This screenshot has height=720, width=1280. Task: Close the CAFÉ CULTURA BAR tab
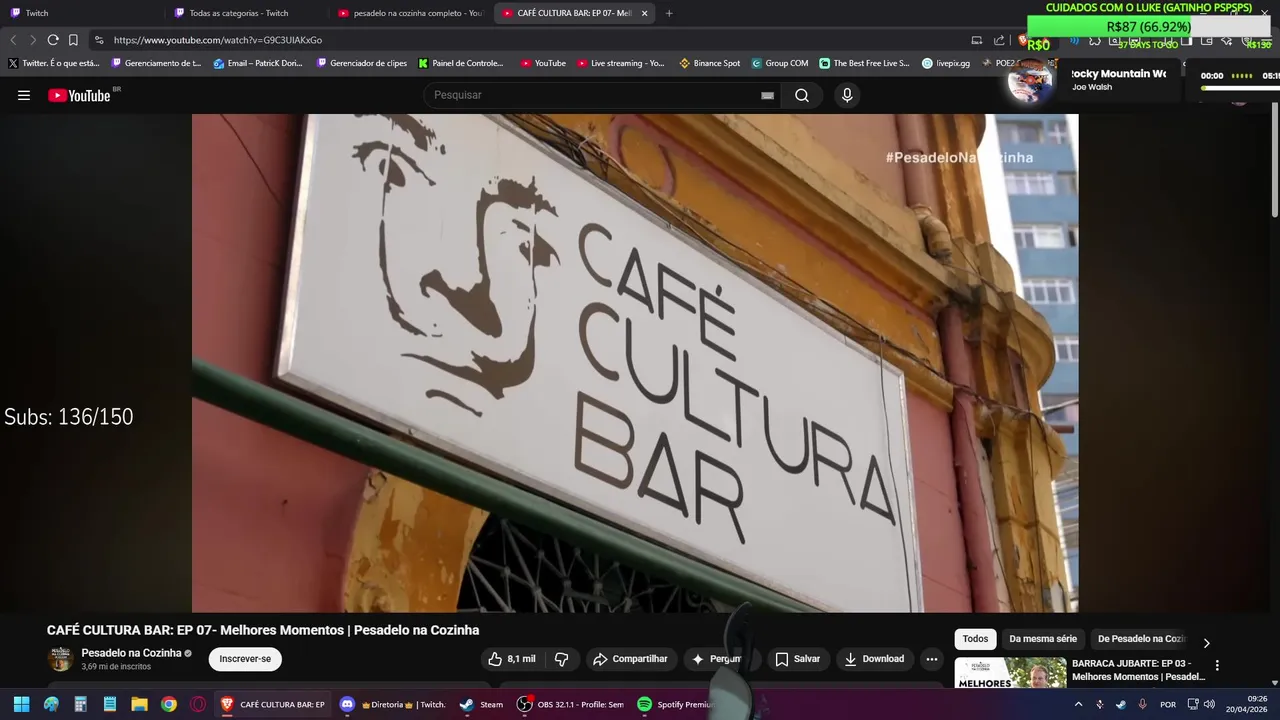(644, 13)
